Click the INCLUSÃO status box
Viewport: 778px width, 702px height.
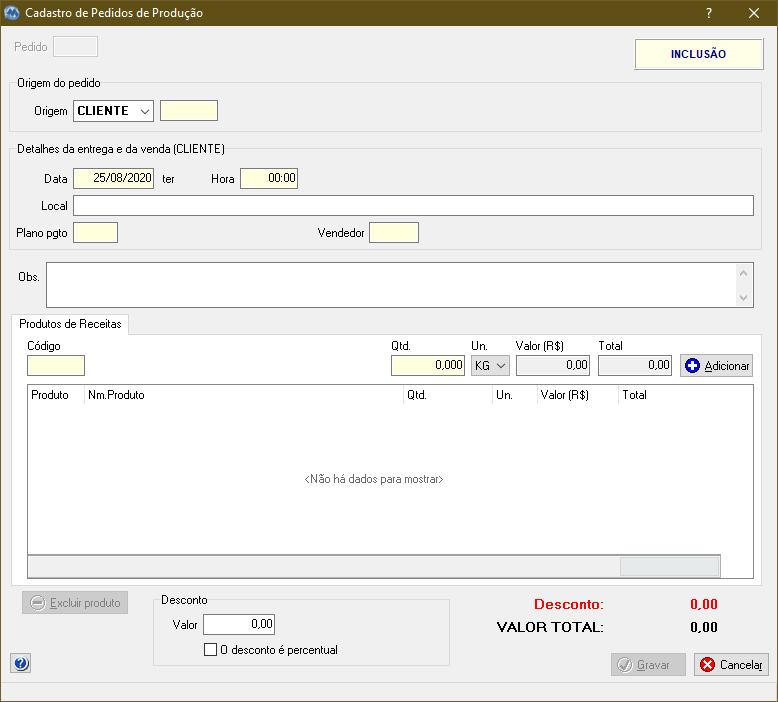click(x=699, y=54)
